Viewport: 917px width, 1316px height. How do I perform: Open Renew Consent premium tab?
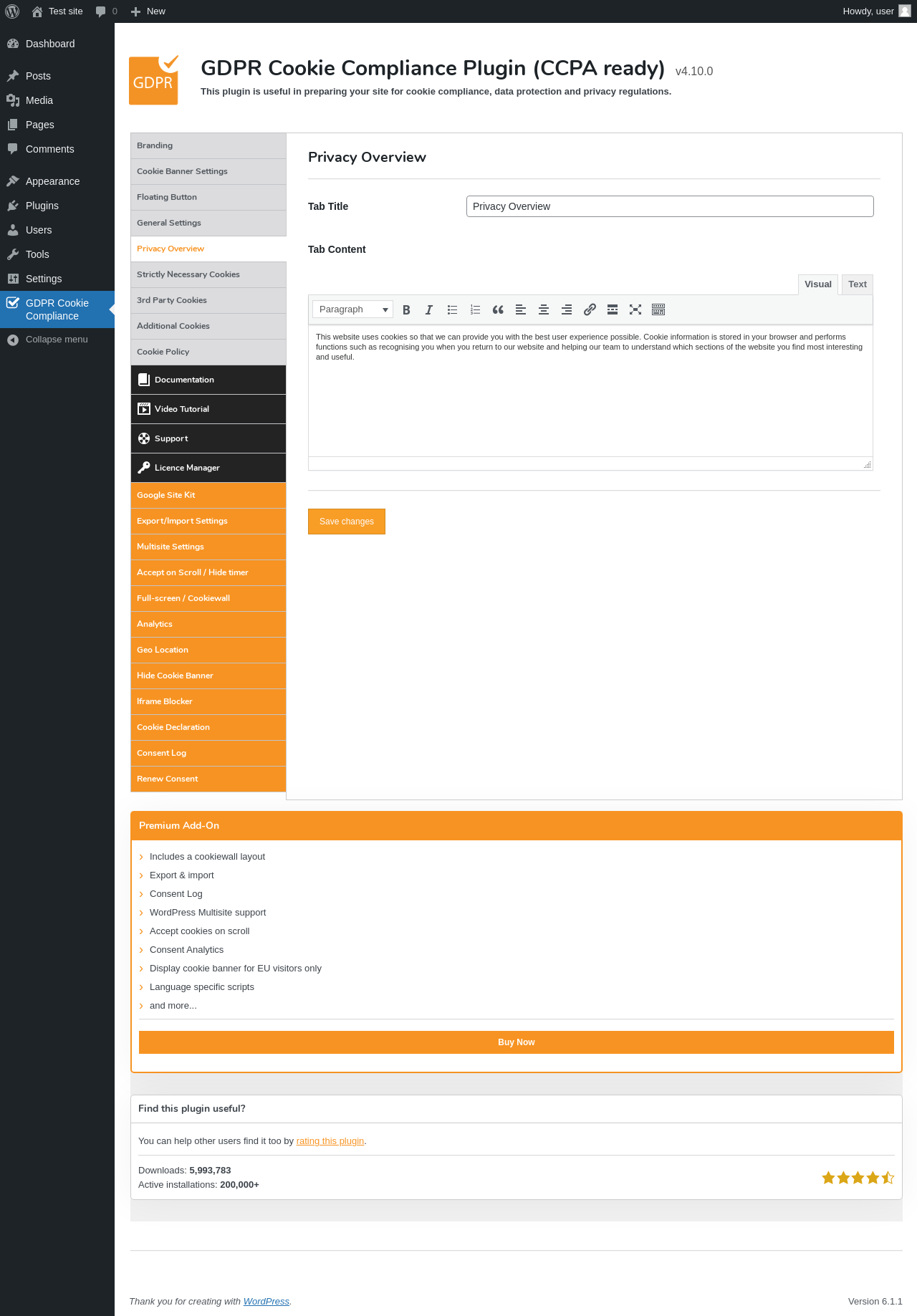pos(208,779)
